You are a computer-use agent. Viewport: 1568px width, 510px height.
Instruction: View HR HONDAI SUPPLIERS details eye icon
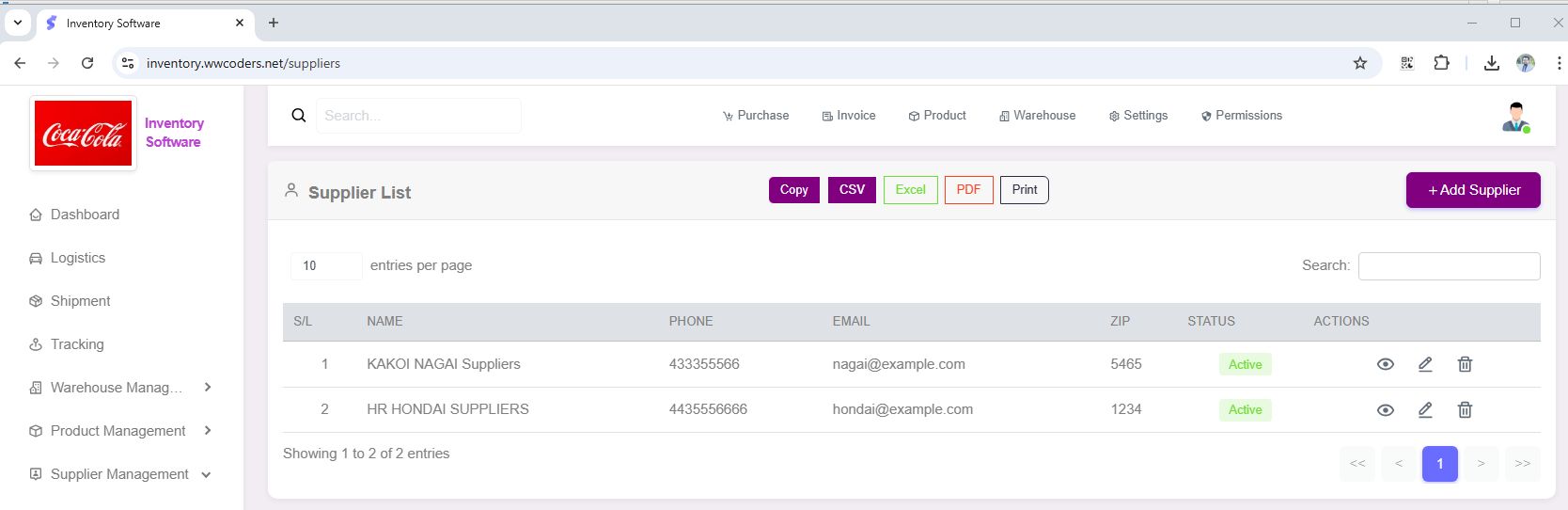pyautogui.click(x=1386, y=409)
